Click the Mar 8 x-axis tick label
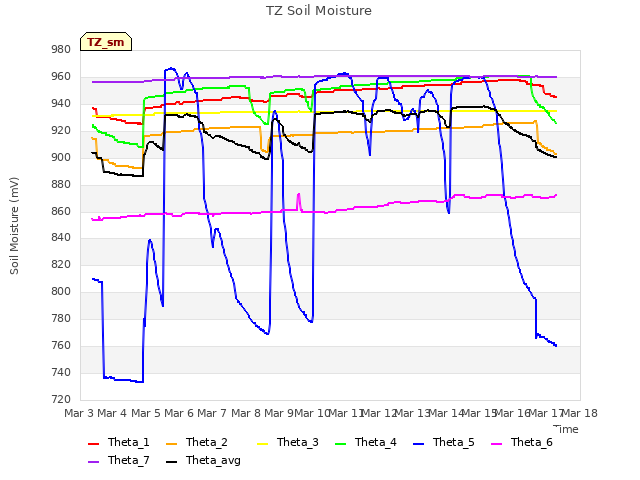 [x=246, y=413]
